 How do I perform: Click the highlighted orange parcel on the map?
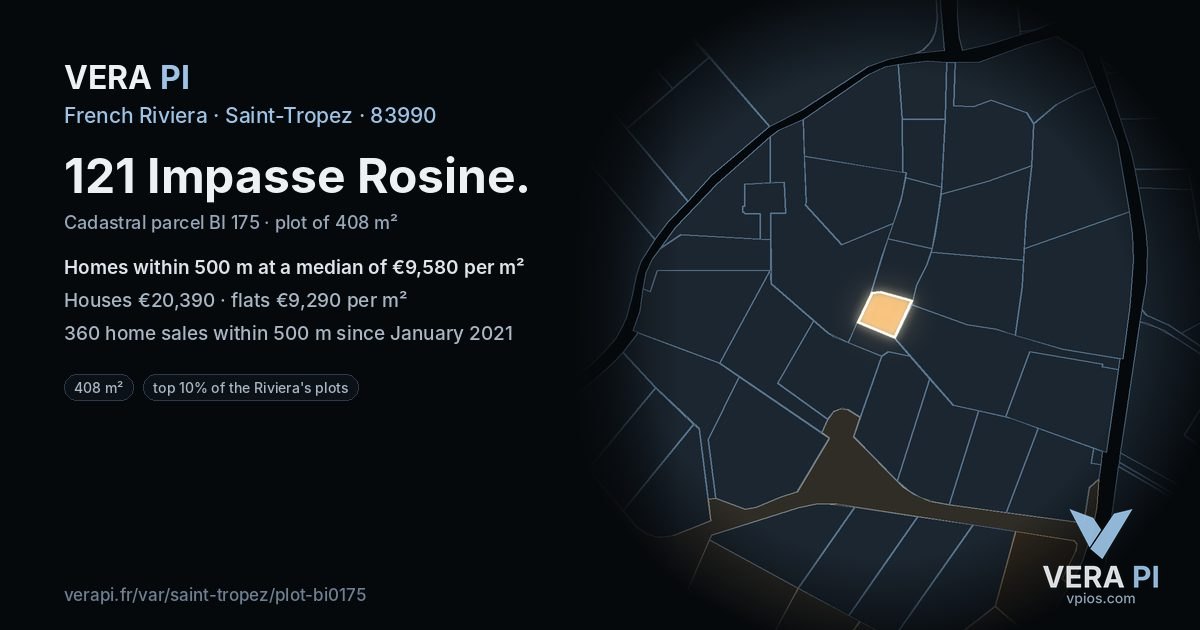[x=886, y=315]
